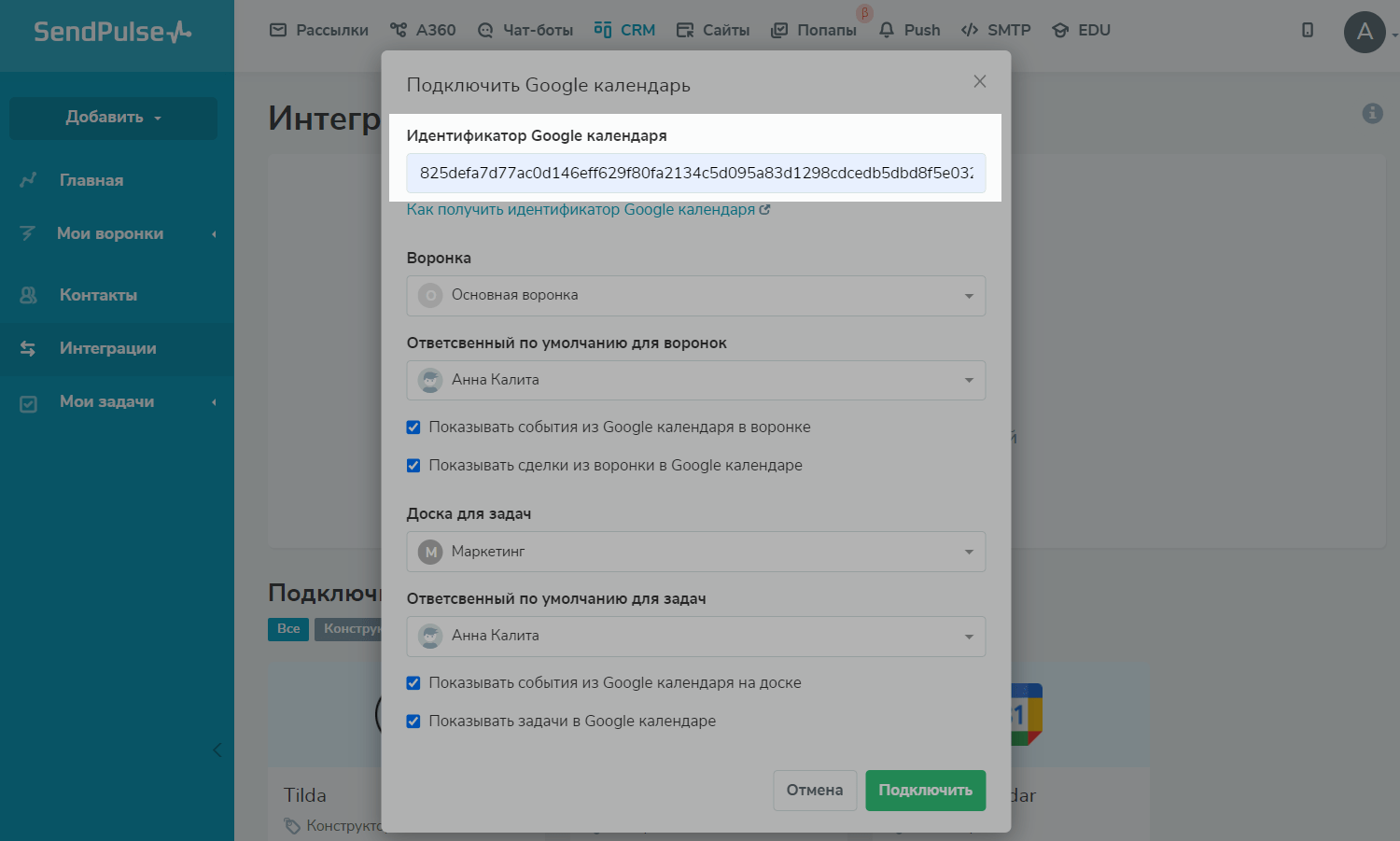Open the Маркетинг task board dropdown

click(x=695, y=552)
